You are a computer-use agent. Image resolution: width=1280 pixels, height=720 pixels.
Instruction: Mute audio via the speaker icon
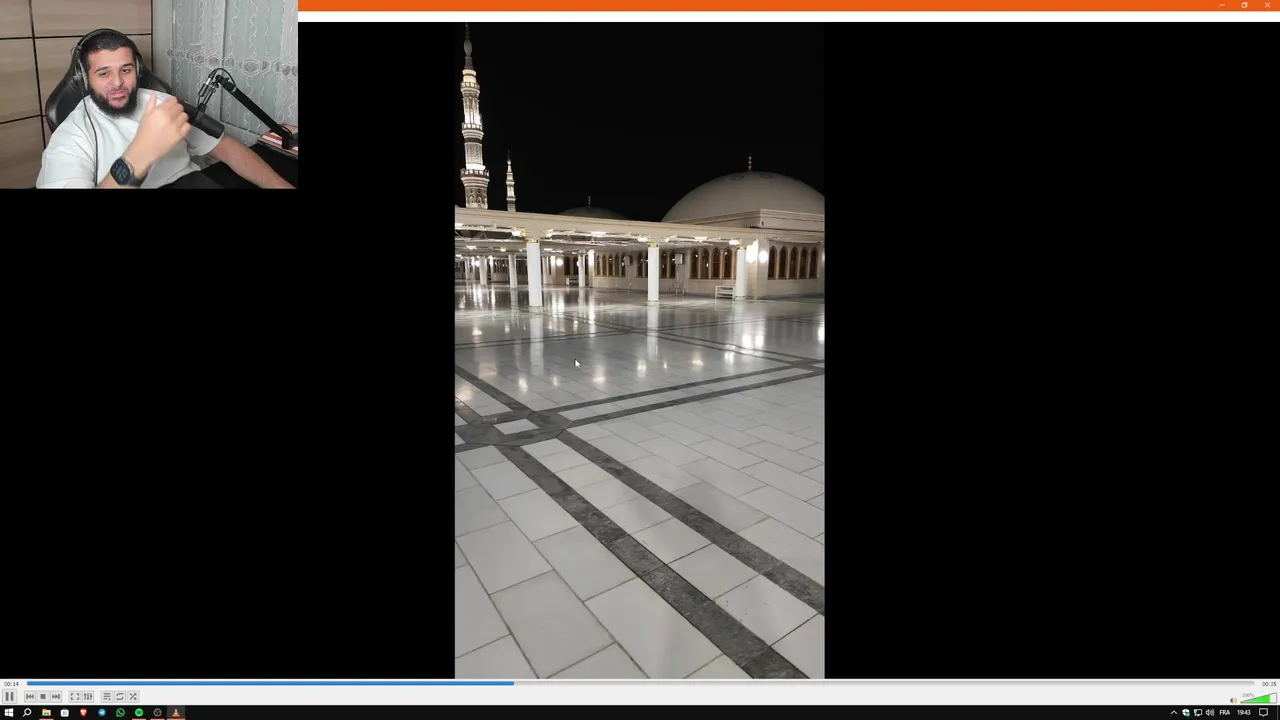[x=1234, y=700]
